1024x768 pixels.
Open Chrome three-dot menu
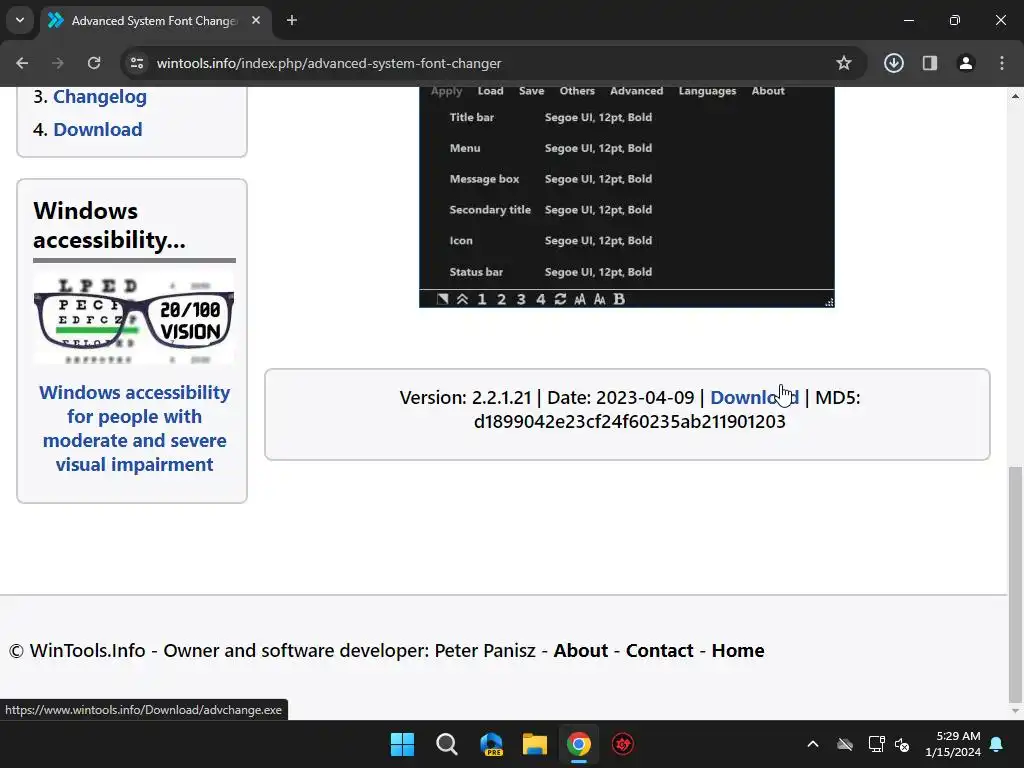[x=1002, y=63]
